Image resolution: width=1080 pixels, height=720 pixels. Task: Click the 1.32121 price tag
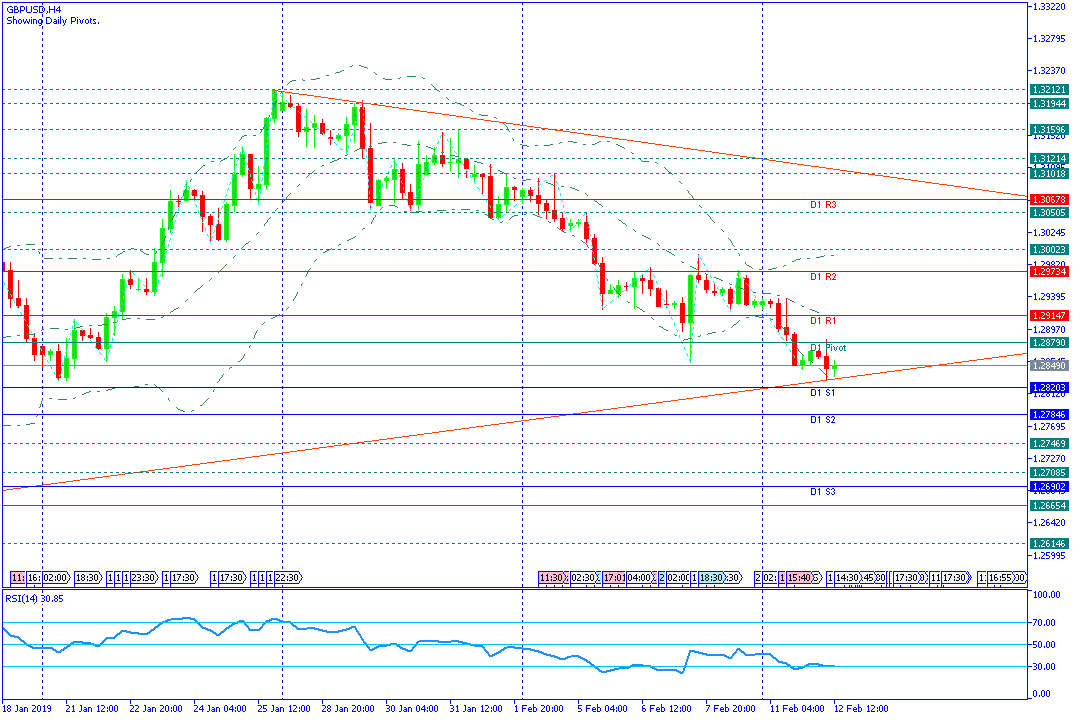[1049, 90]
